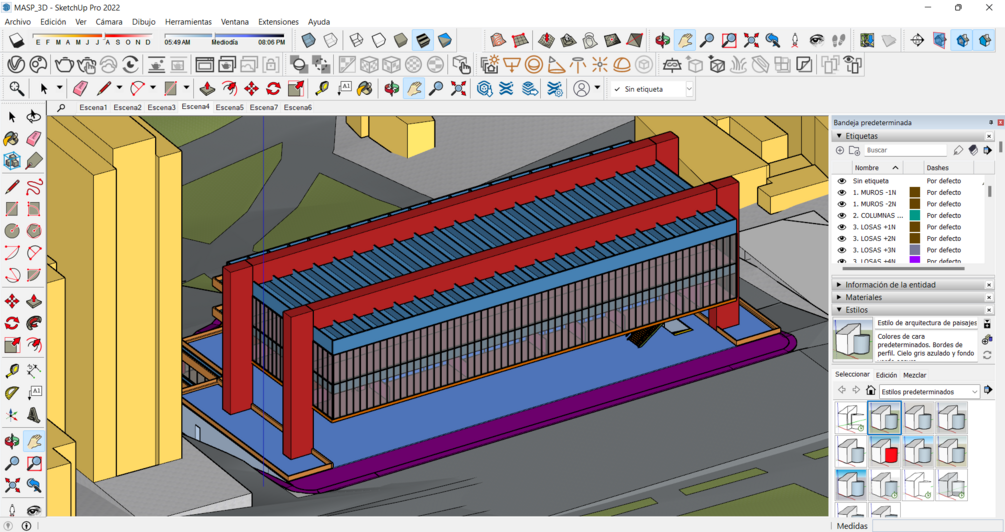Switch to the Escena4 scene tab

click(195, 106)
